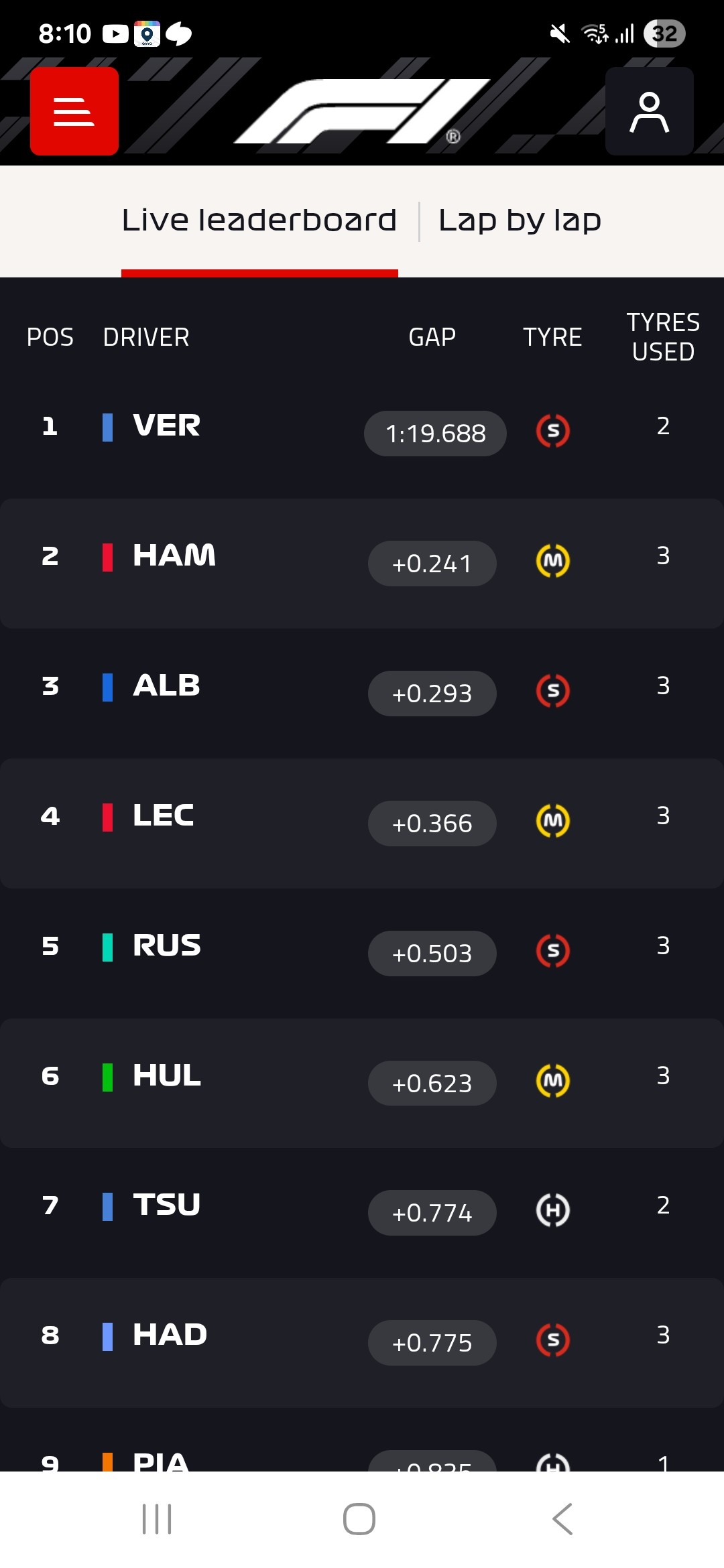
Task: Switch to Lap by lap tab
Action: point(520,220)
